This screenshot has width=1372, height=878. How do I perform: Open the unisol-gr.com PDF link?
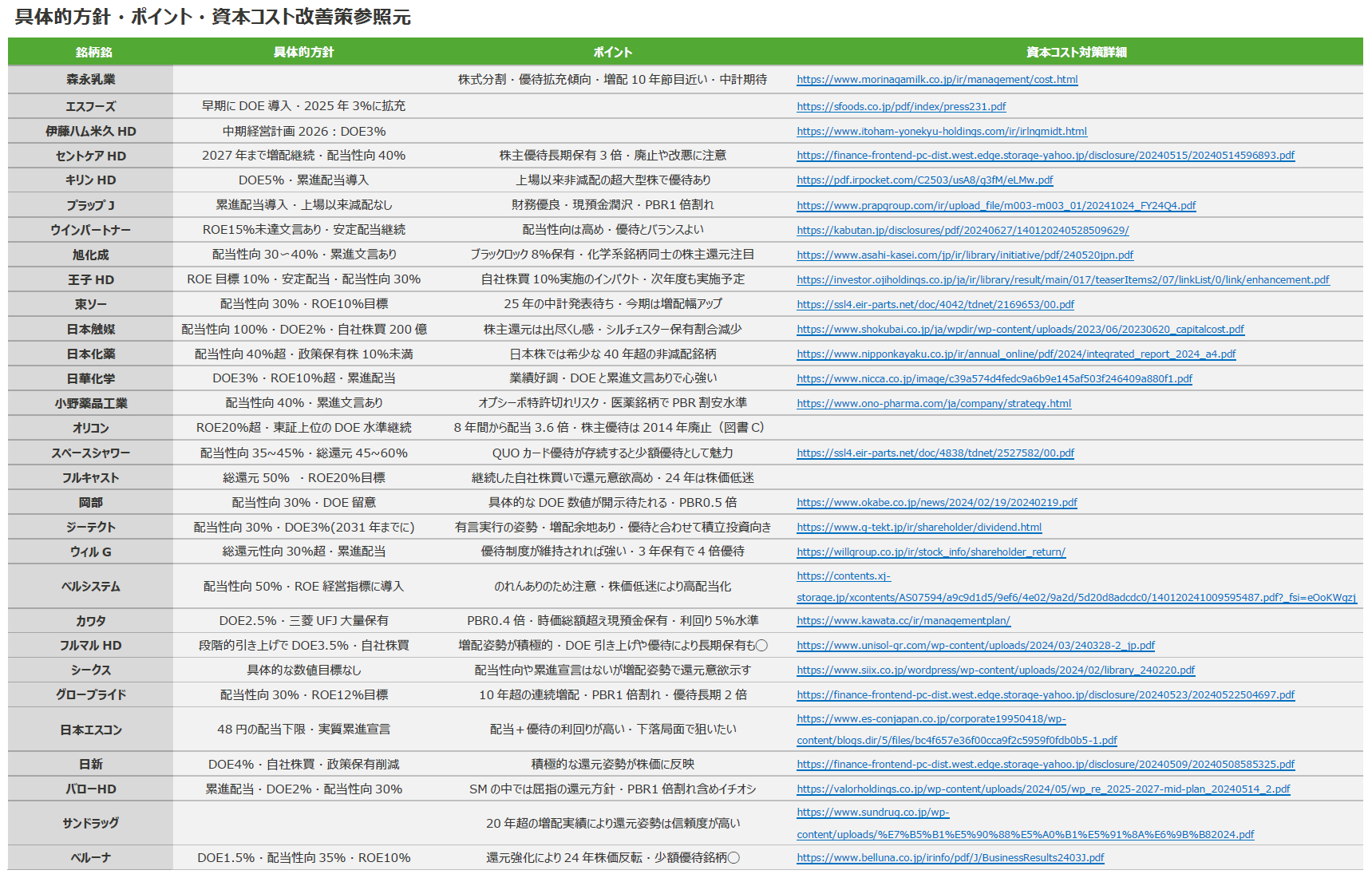(975, 646)
